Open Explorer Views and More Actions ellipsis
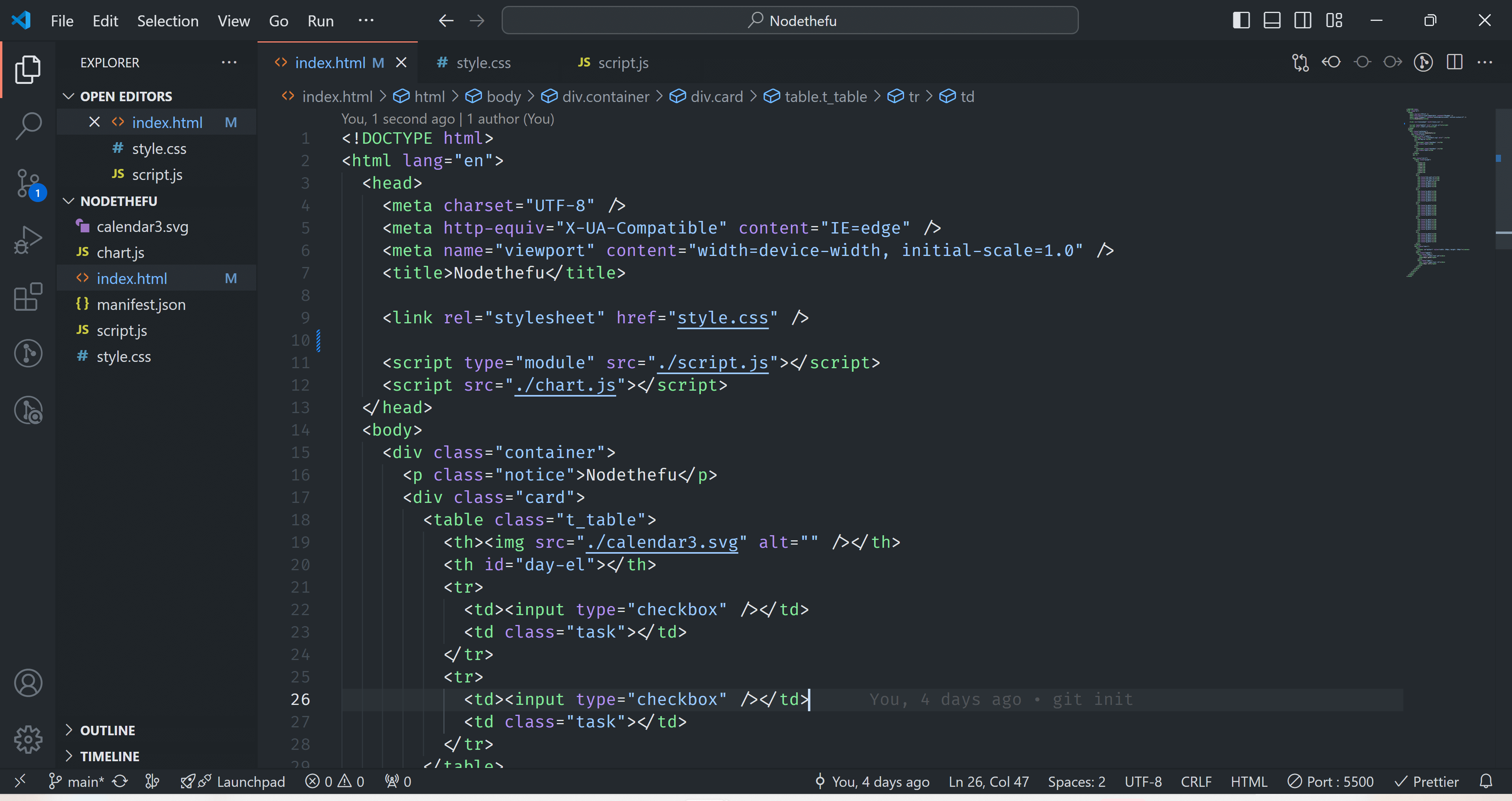 tap(229, 62)
